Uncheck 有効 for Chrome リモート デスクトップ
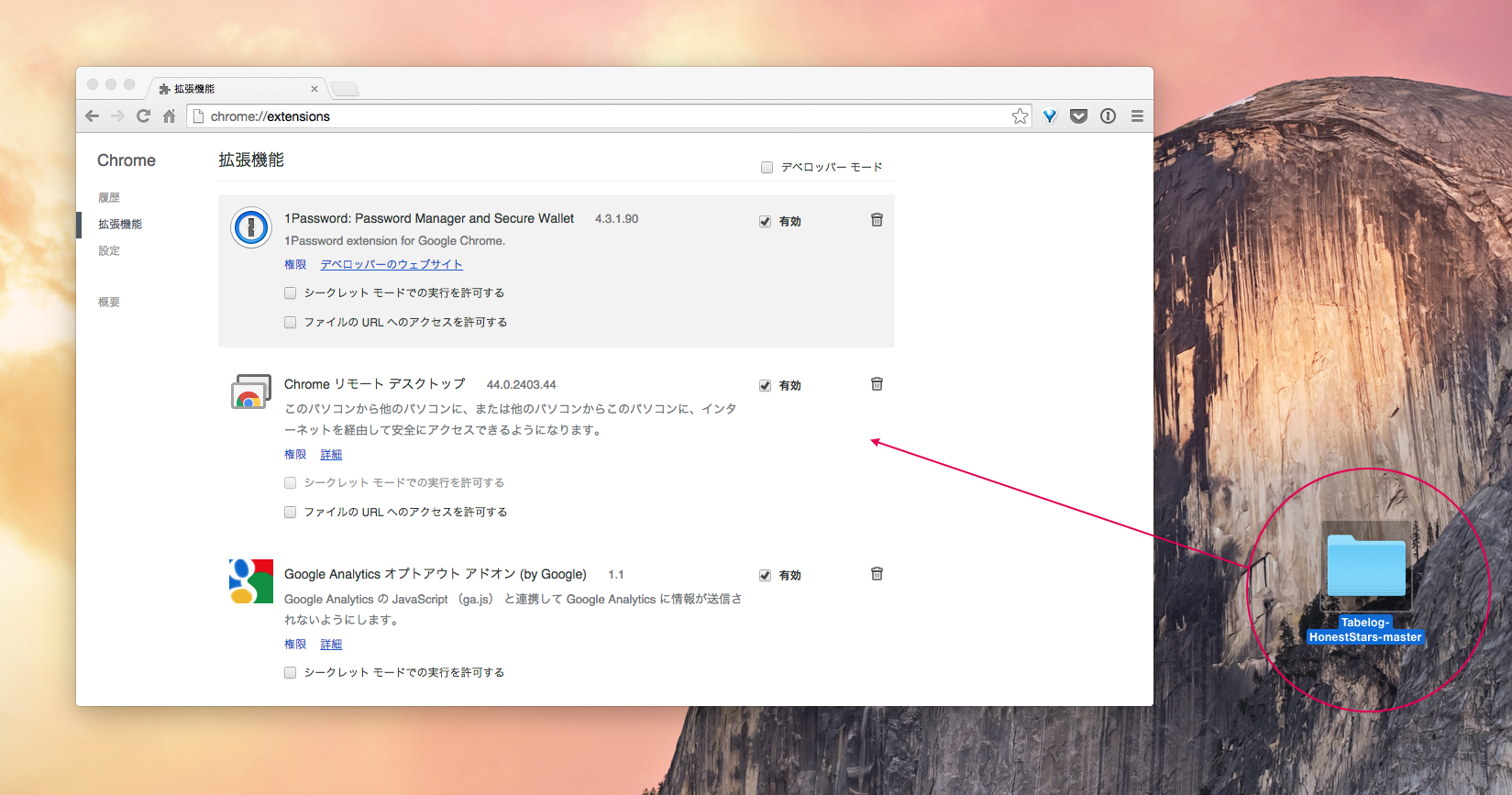Screen dimensions: 1512x795 pyautogui.click(x=765, y=386)
